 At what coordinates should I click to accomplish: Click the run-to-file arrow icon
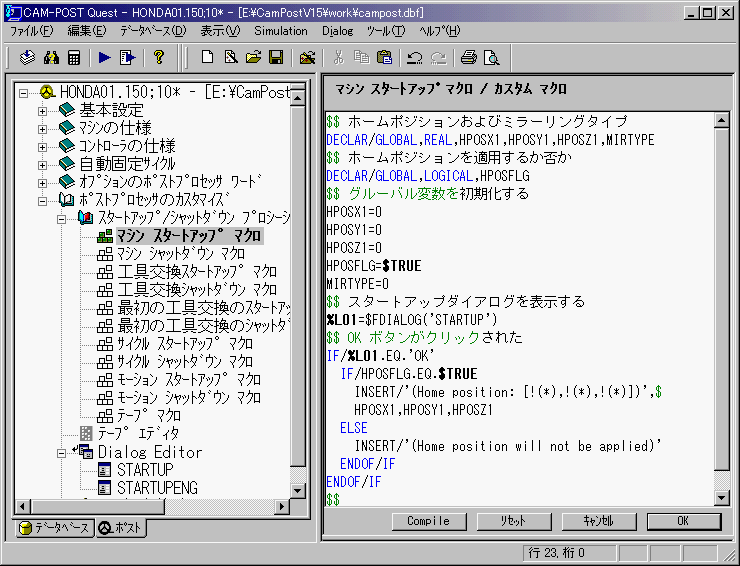127,58
